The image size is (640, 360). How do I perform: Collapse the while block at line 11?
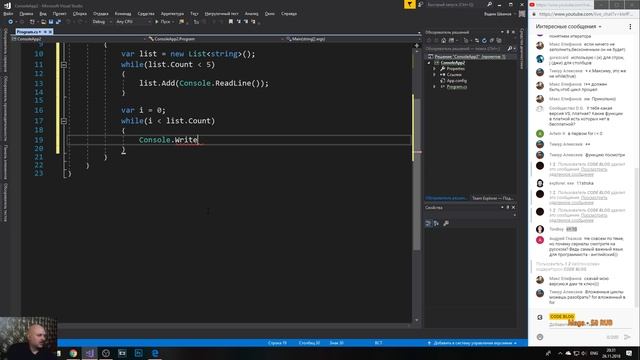64,64
